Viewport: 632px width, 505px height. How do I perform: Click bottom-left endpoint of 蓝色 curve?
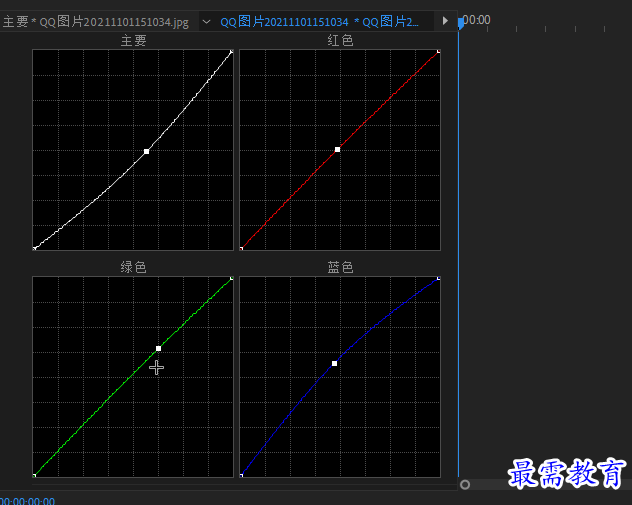point(241,476)
